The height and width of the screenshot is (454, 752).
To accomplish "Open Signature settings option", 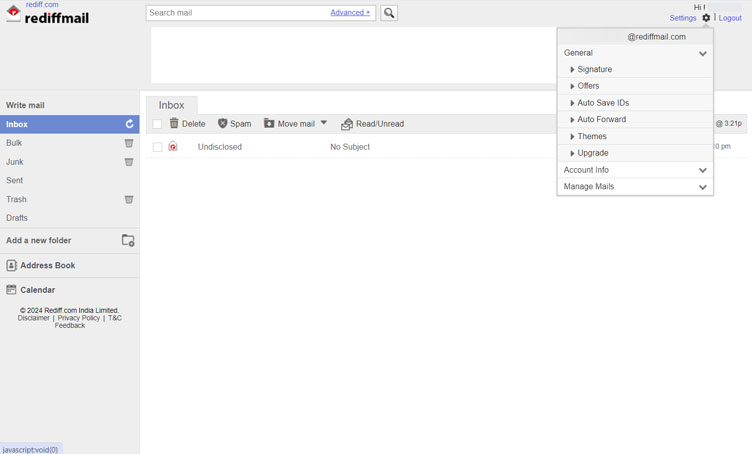I will point(594,70).
